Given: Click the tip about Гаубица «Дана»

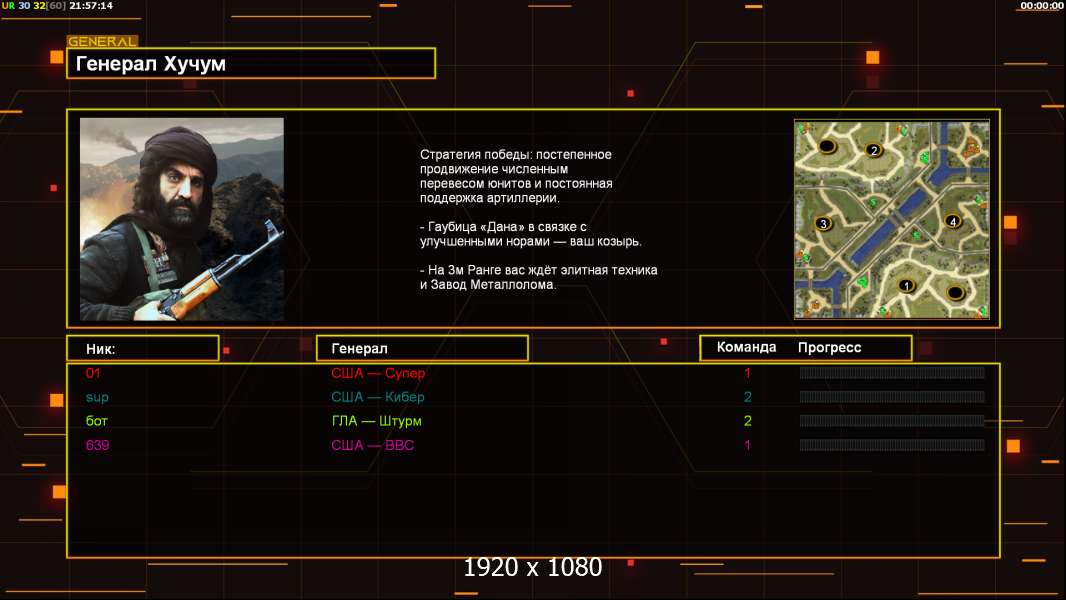Looking at the screenshot, I should coord(530,234).
